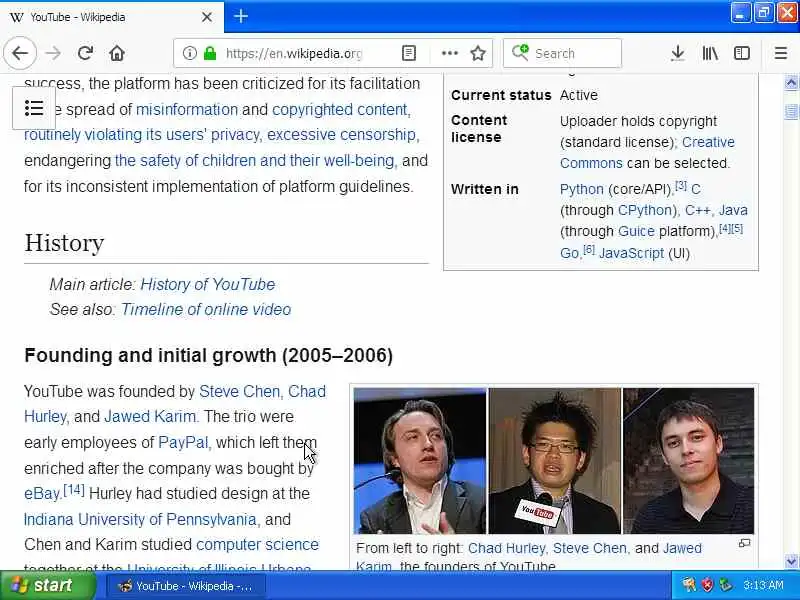Image resolution: width=800 pixels, height=600 pixels.
Task: Open the Guice platform link
Action: tap(636, 232)
